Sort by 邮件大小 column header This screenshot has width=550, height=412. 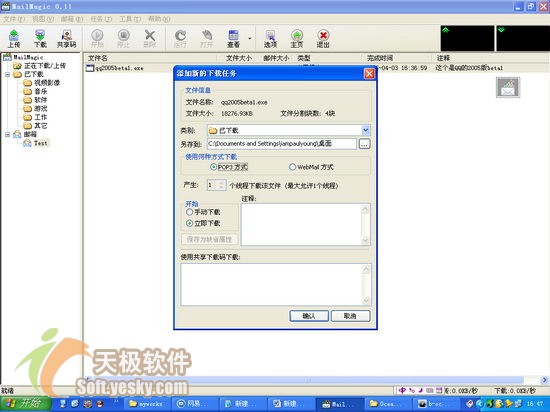coord(276,58)
